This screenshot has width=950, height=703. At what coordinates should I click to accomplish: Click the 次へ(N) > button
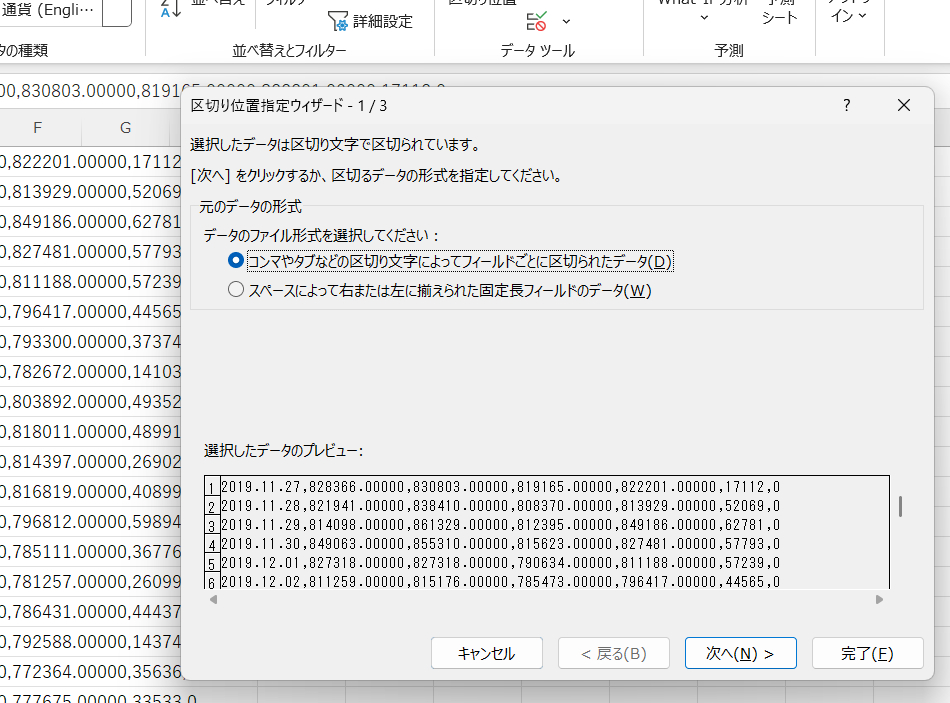coord(740,653)
